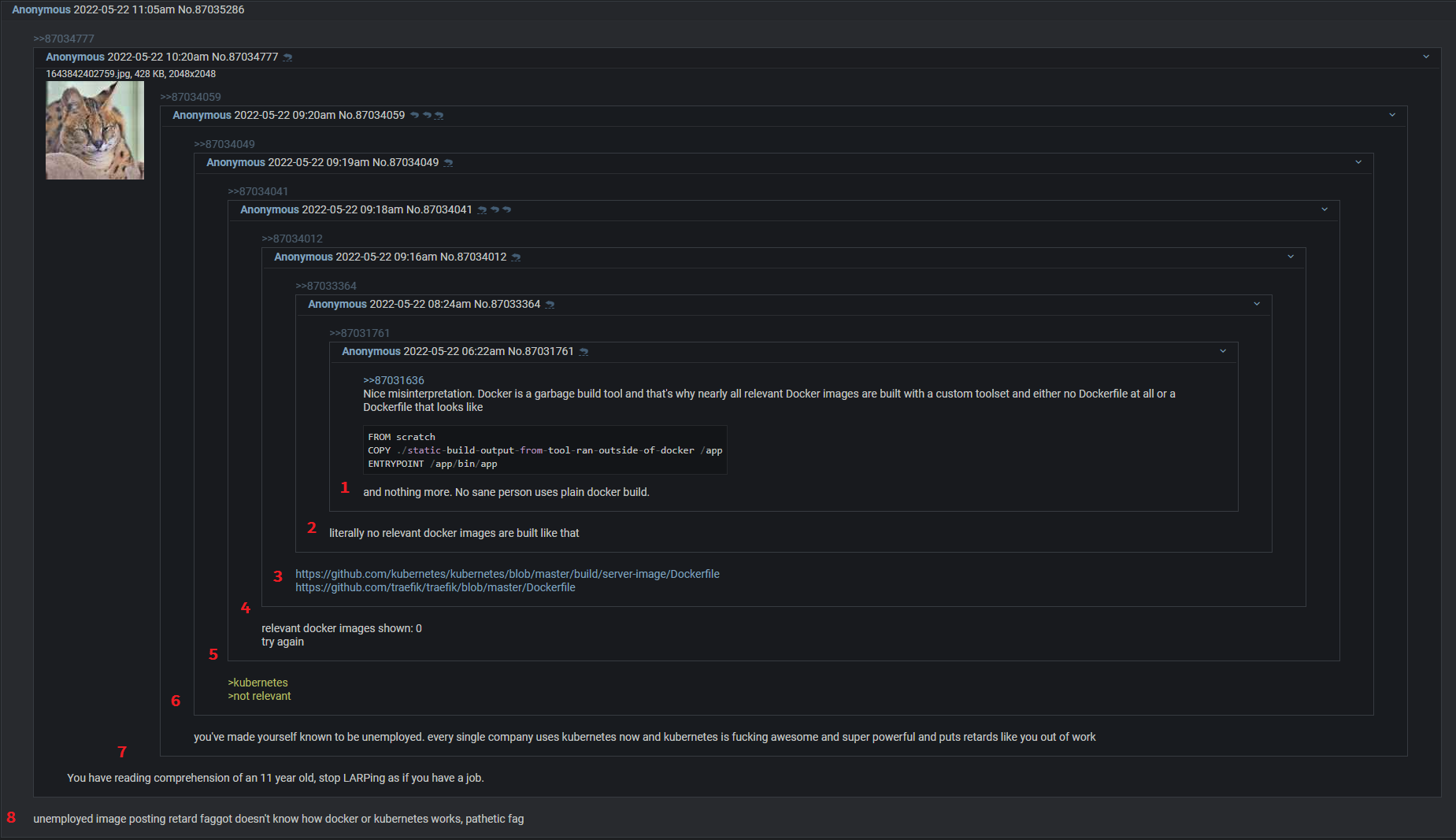Viewport: 1456px width, 840px height.
Task: Click post number No.87034777
Action: [x=245, y=57]
